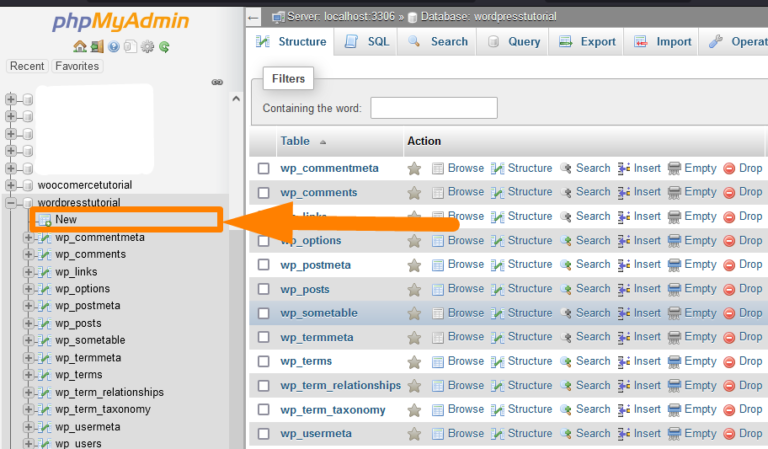Reload navigation panel with green refresh icon
The height and width of the screenshot is (449, 768).
coord(163,46)
